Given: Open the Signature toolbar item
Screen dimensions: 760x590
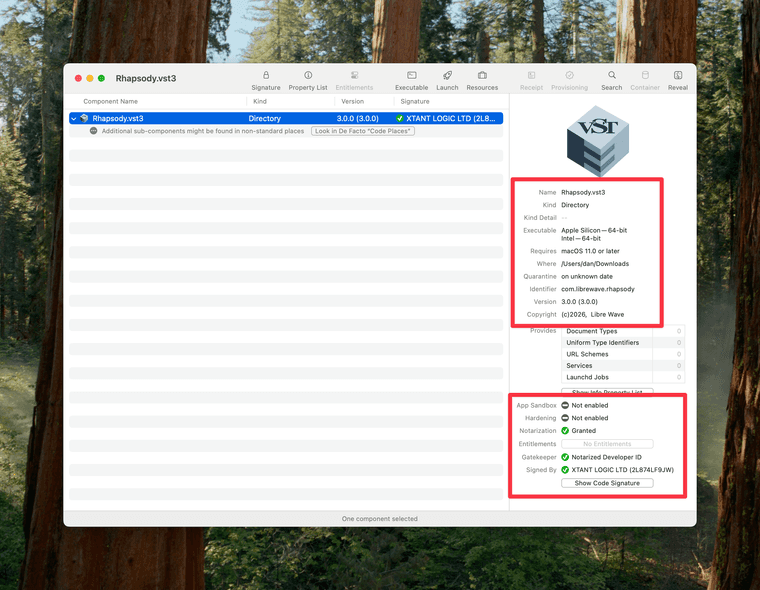Looking at the screenshot, I should (x=266, y=80).
